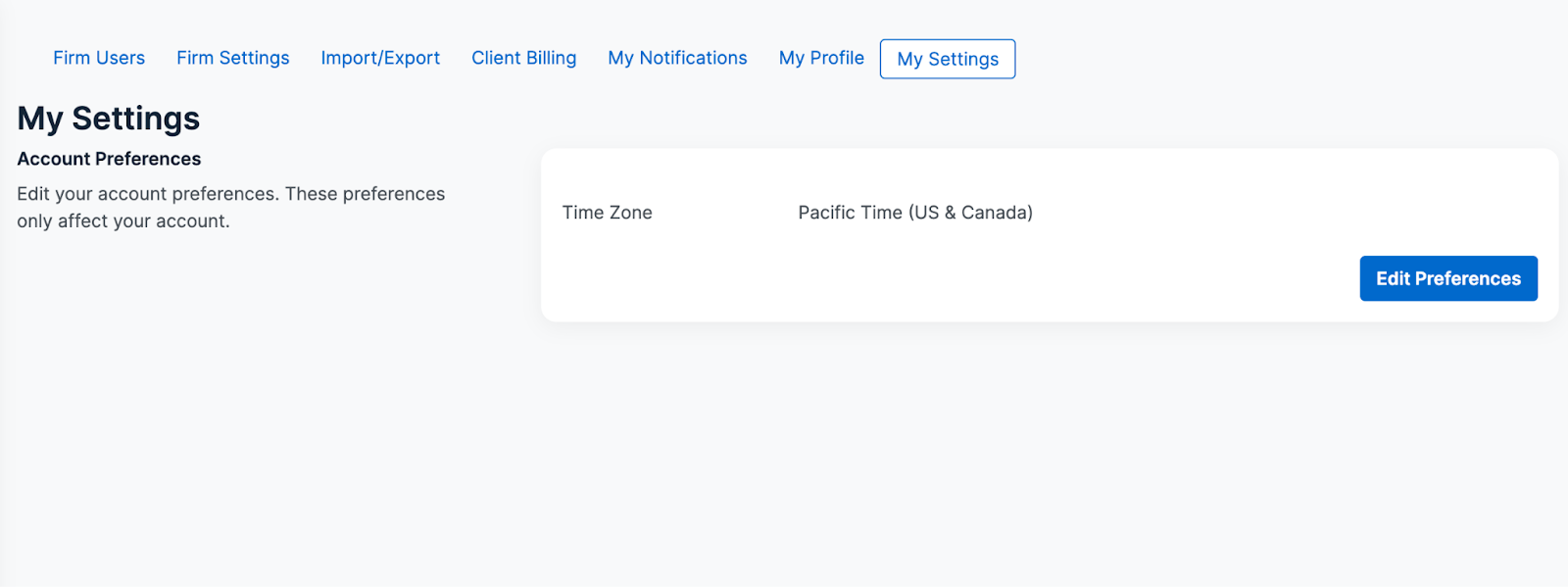
Task: Click the large My Settings page heading
Action: tap(109, 119)
